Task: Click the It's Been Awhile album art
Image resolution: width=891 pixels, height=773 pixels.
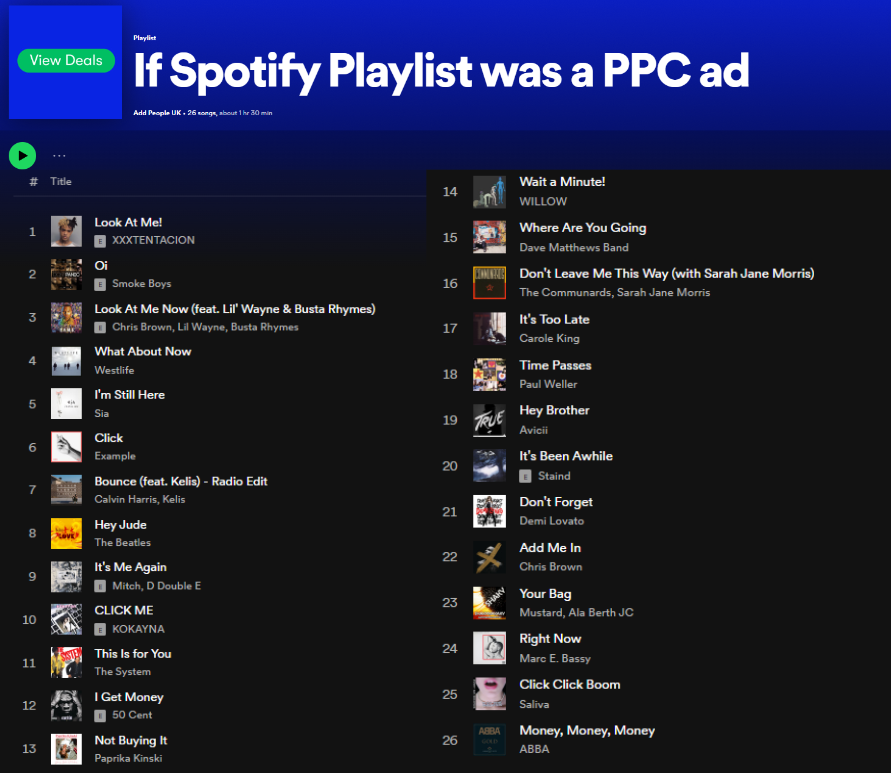Action: 489,466
